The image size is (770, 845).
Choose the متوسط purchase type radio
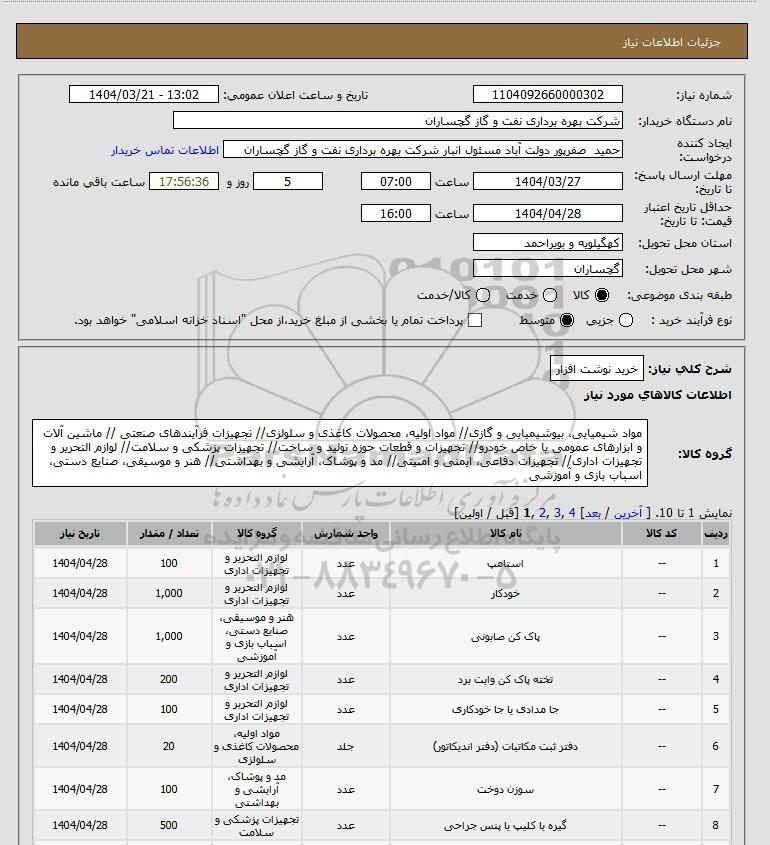point(567,321)
